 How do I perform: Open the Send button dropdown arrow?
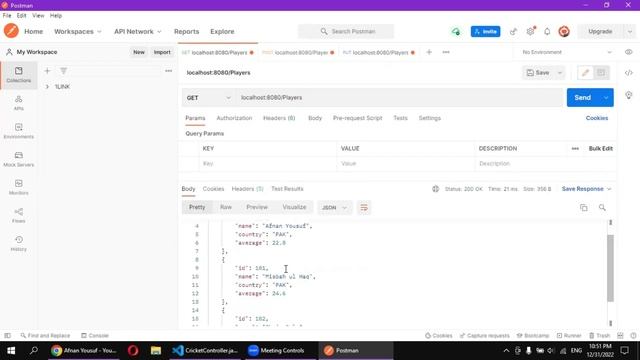point(606,98)
